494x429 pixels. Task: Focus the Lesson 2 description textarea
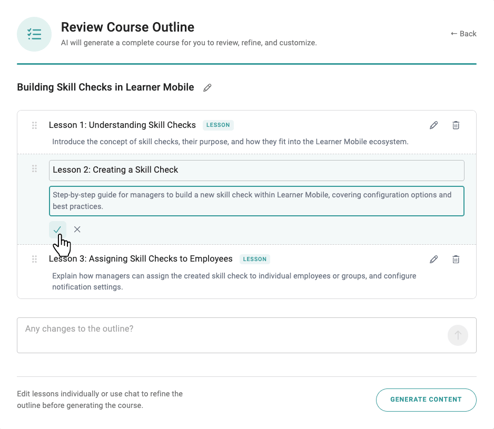[257, 201]
